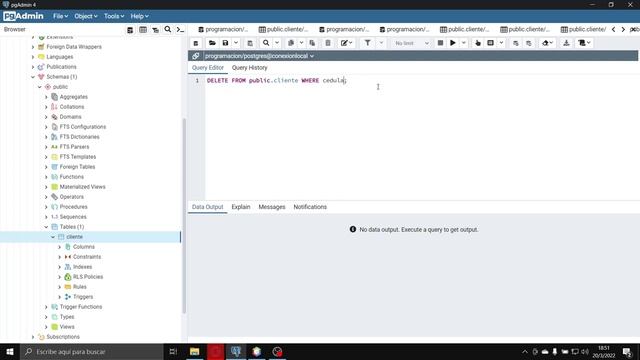Viewport: 640px width, 360px height.
Task: Expand the Aggregates tree node
Action: tap(46, 97)
